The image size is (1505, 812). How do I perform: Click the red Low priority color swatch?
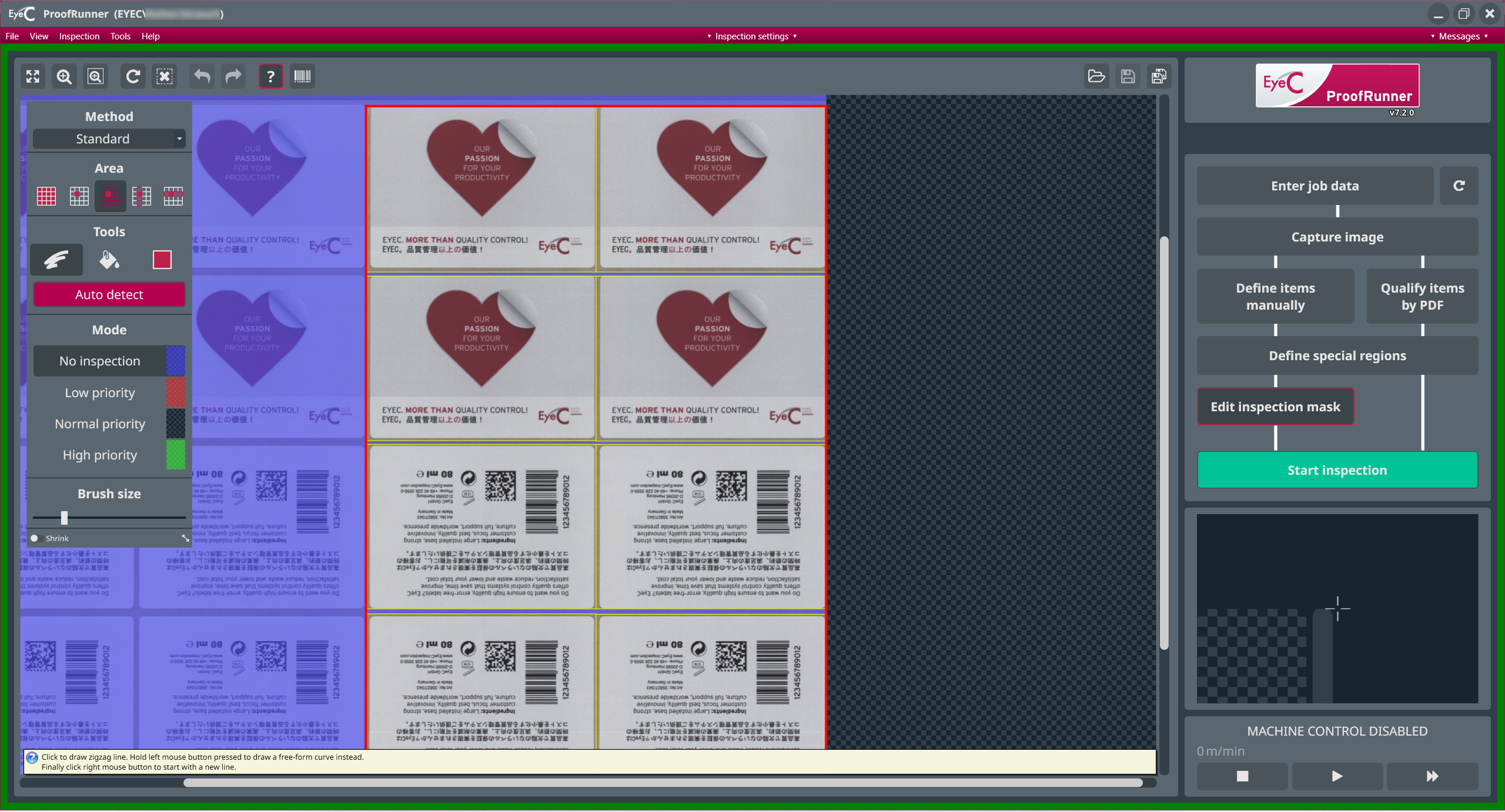tap(176, 392)
